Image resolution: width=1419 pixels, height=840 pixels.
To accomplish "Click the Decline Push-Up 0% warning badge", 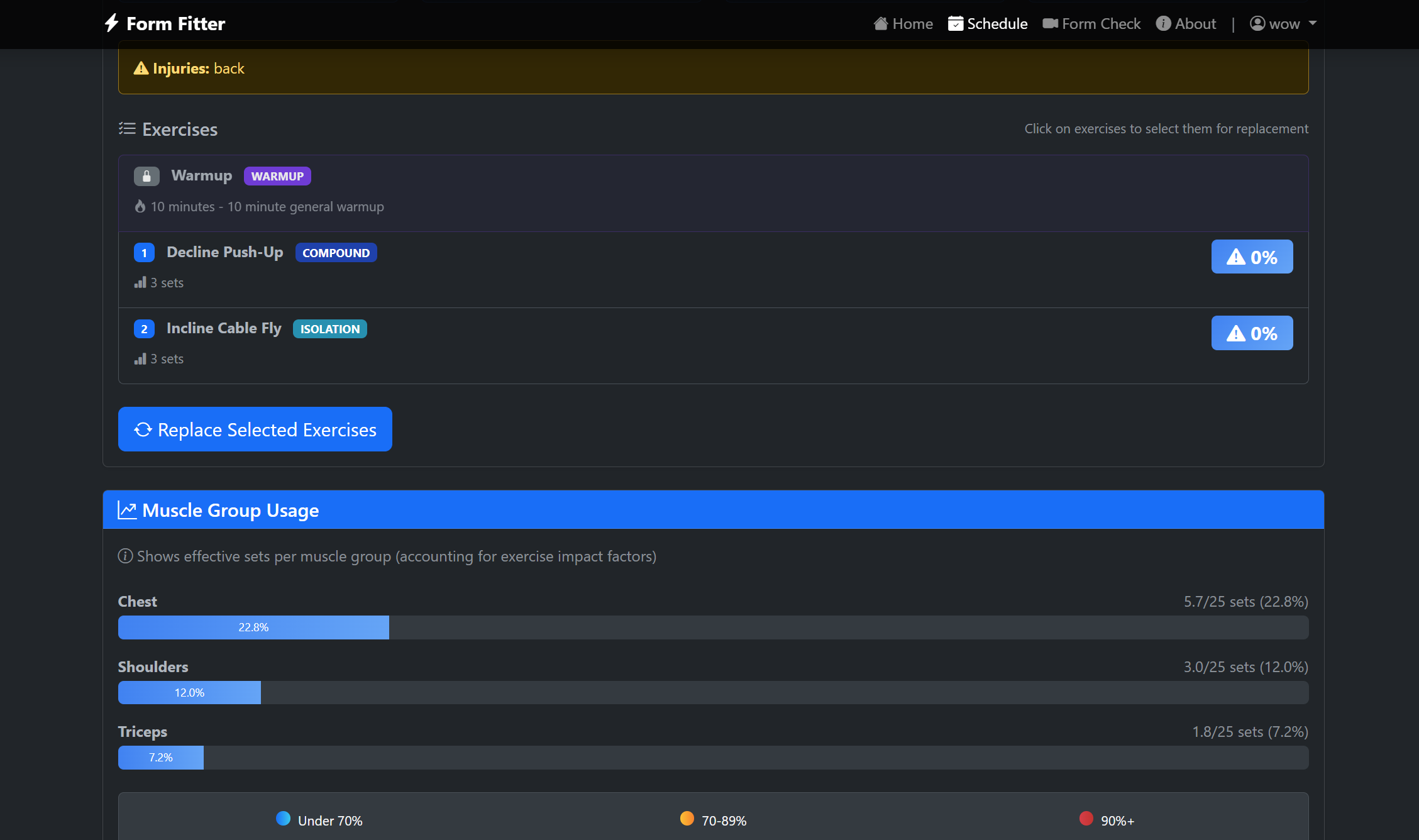I will click(1252, 257).
